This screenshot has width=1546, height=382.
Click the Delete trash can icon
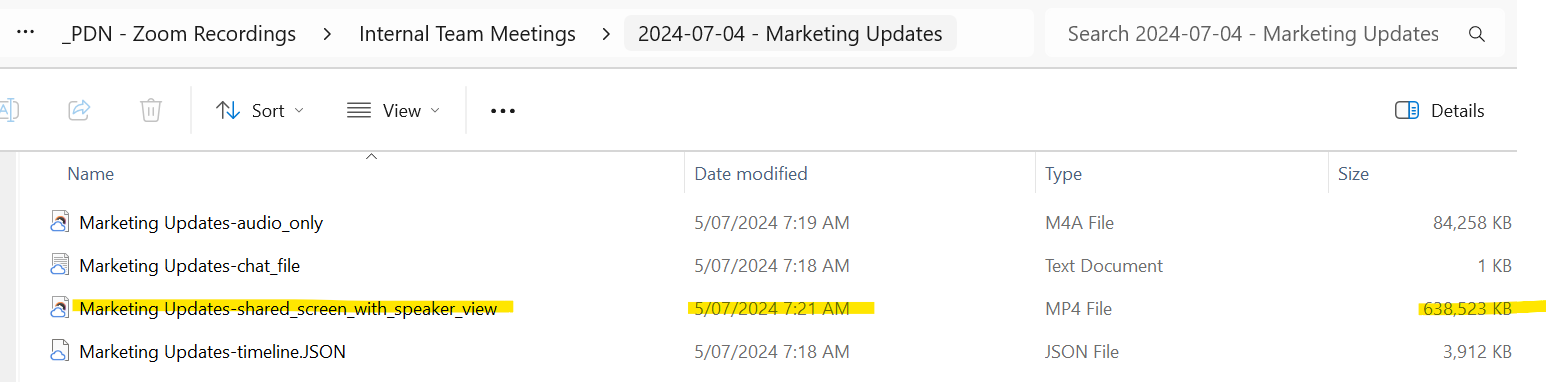click(151, 110)
